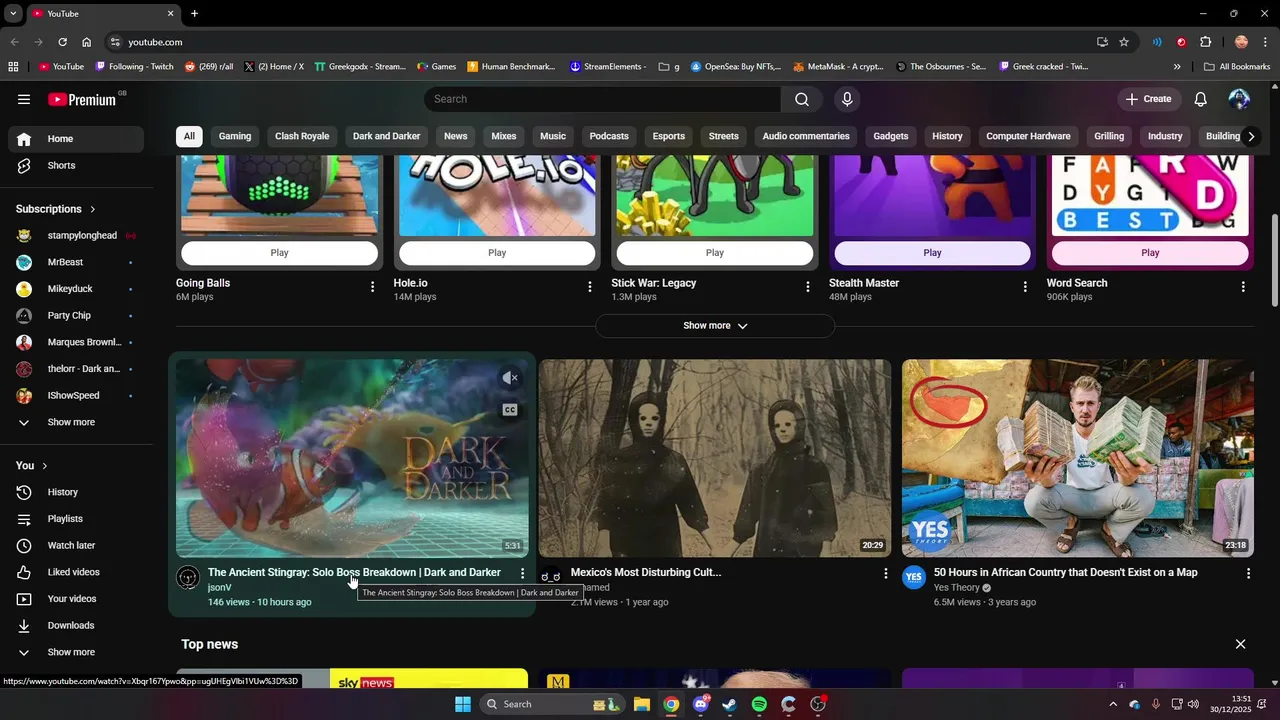
Task: Open the tab search dropdown in Chrome
Action: point(13,13)
